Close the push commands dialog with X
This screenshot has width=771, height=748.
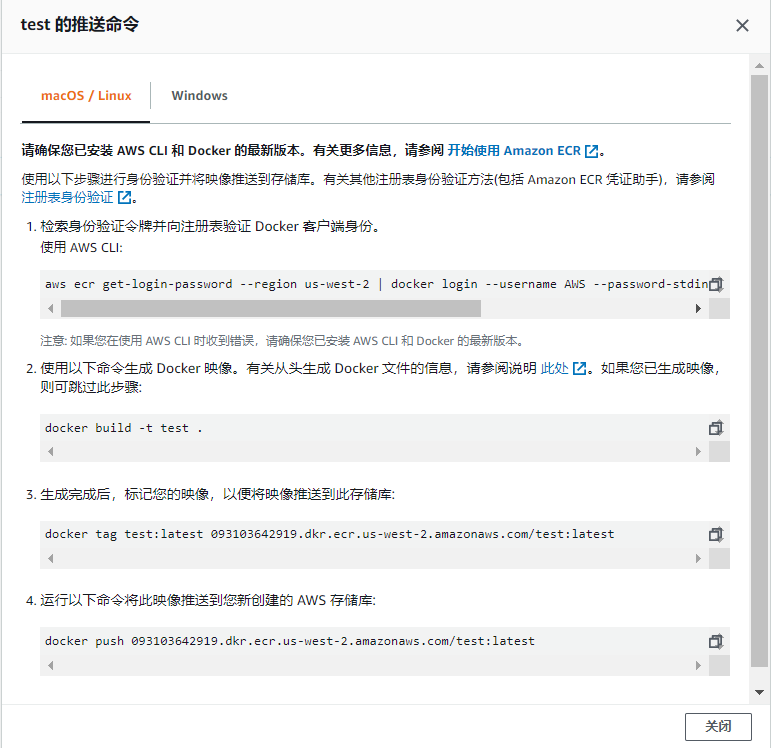742,26
